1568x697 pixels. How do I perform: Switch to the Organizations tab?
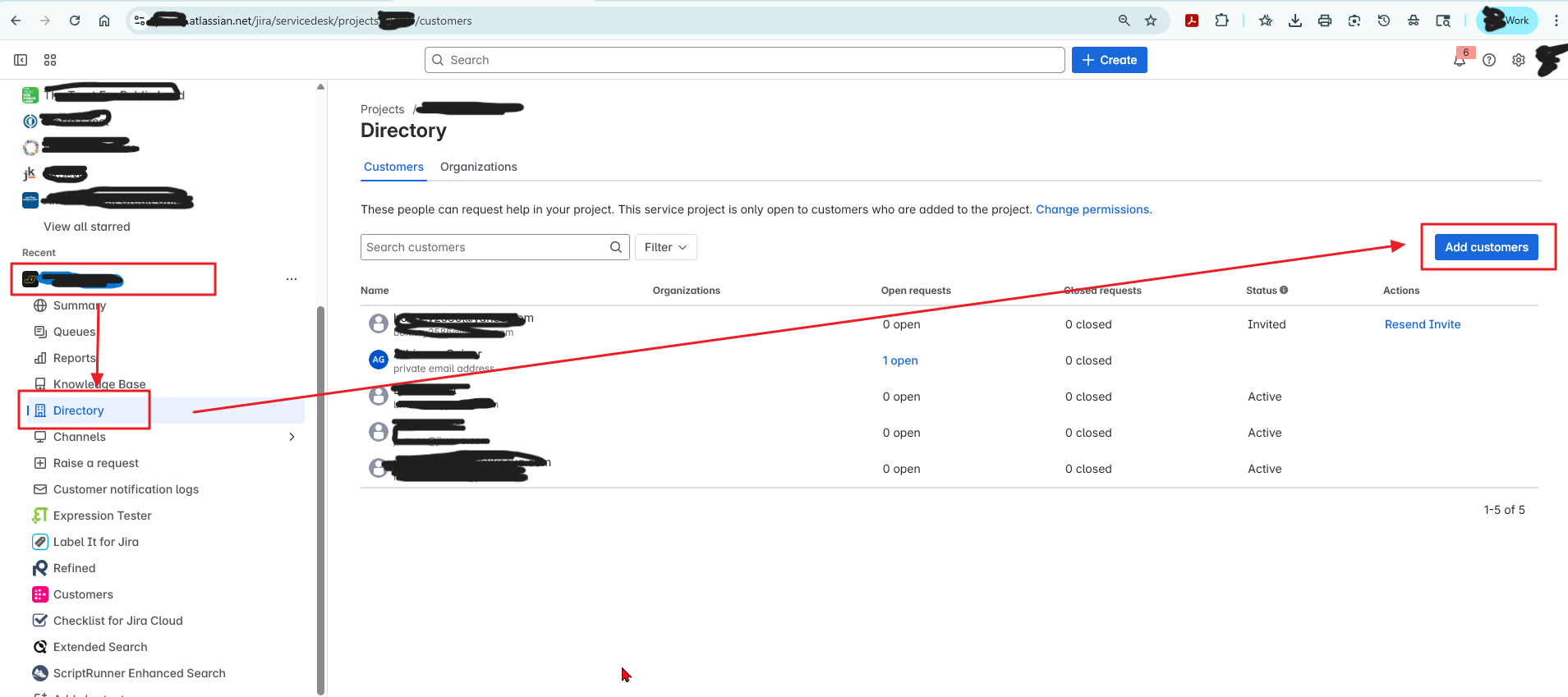pyautogui.click(x=479, y=167)
